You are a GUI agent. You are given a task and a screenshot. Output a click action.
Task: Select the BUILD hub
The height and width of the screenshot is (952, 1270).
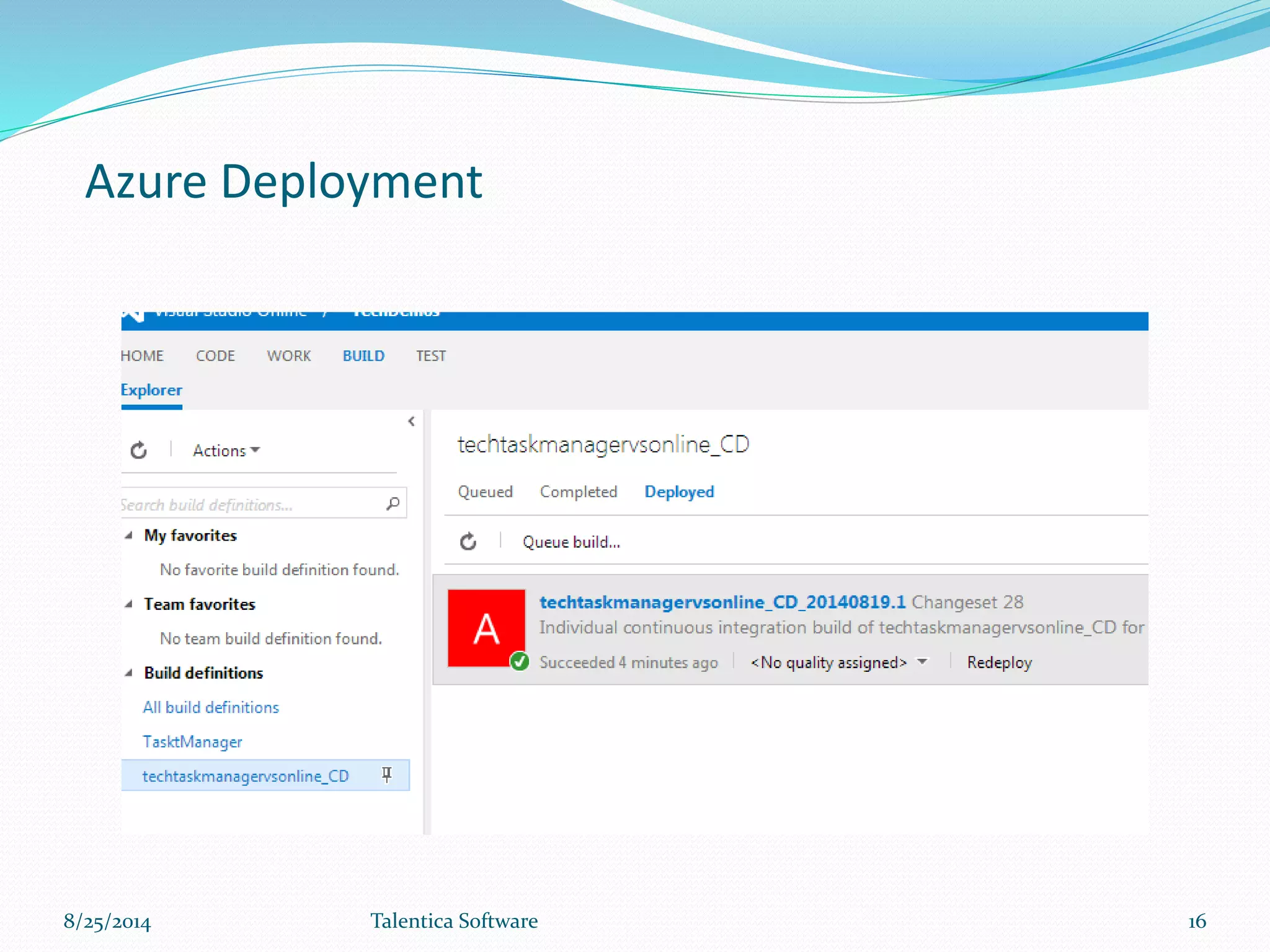click(x=363, y=356)
